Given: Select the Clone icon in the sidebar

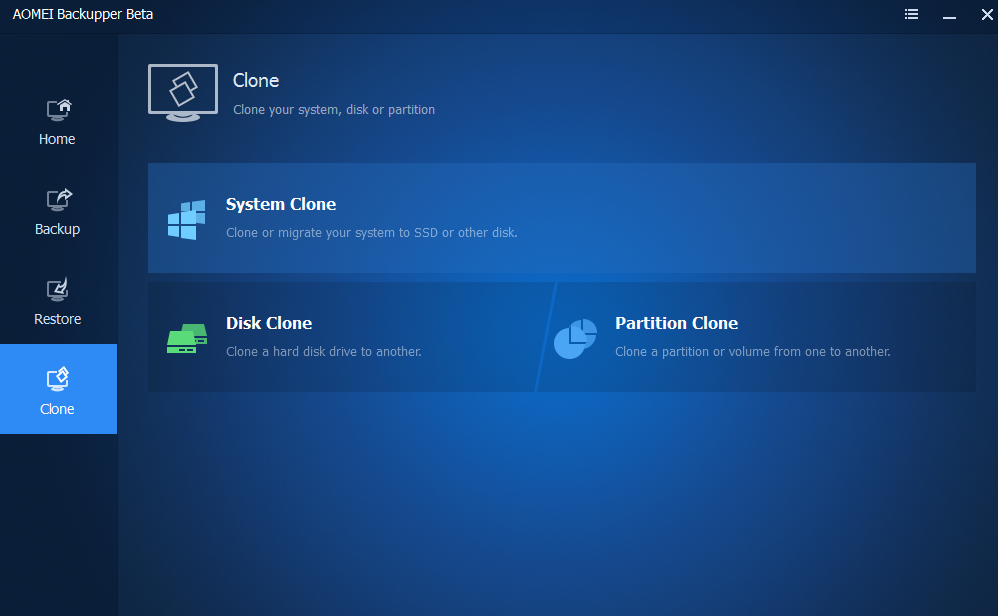Looking at the screenshot, I should [57, 380].
